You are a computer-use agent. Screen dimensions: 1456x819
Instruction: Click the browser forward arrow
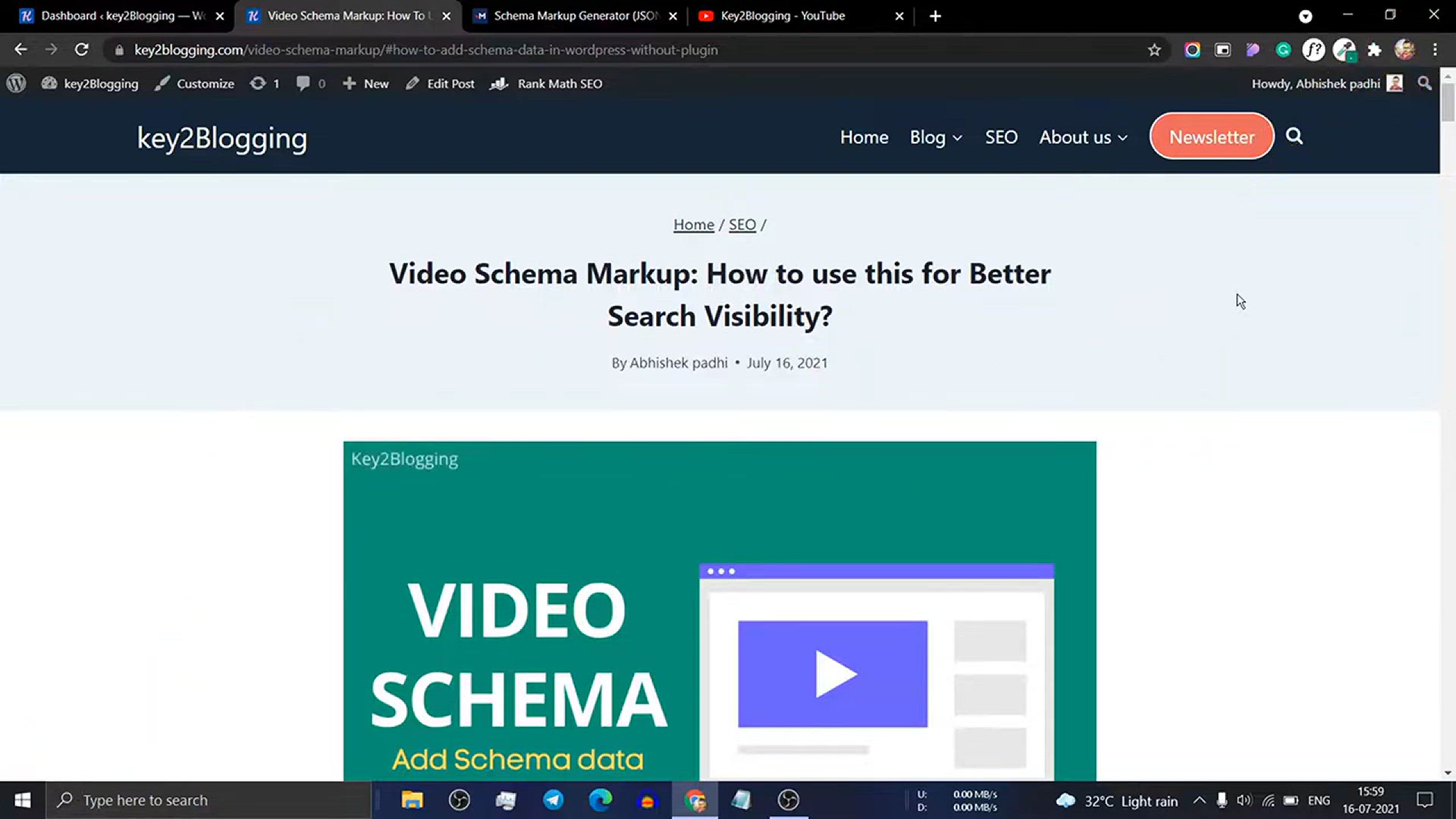coord(51,49)
